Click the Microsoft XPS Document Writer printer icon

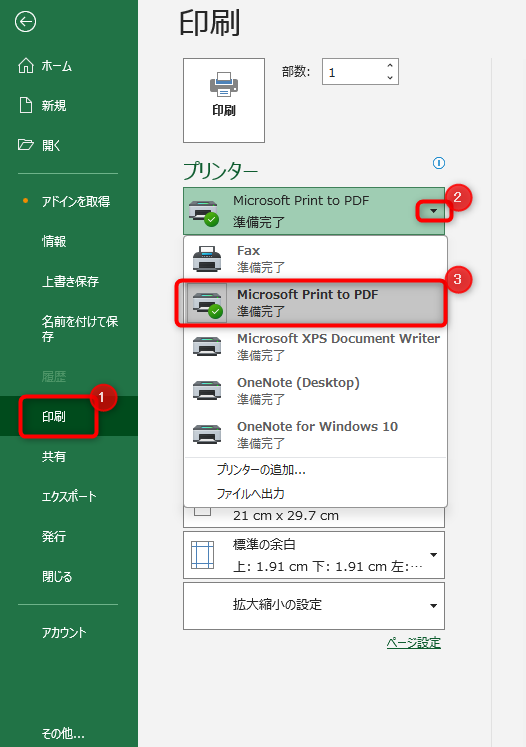tap(207, 346)
